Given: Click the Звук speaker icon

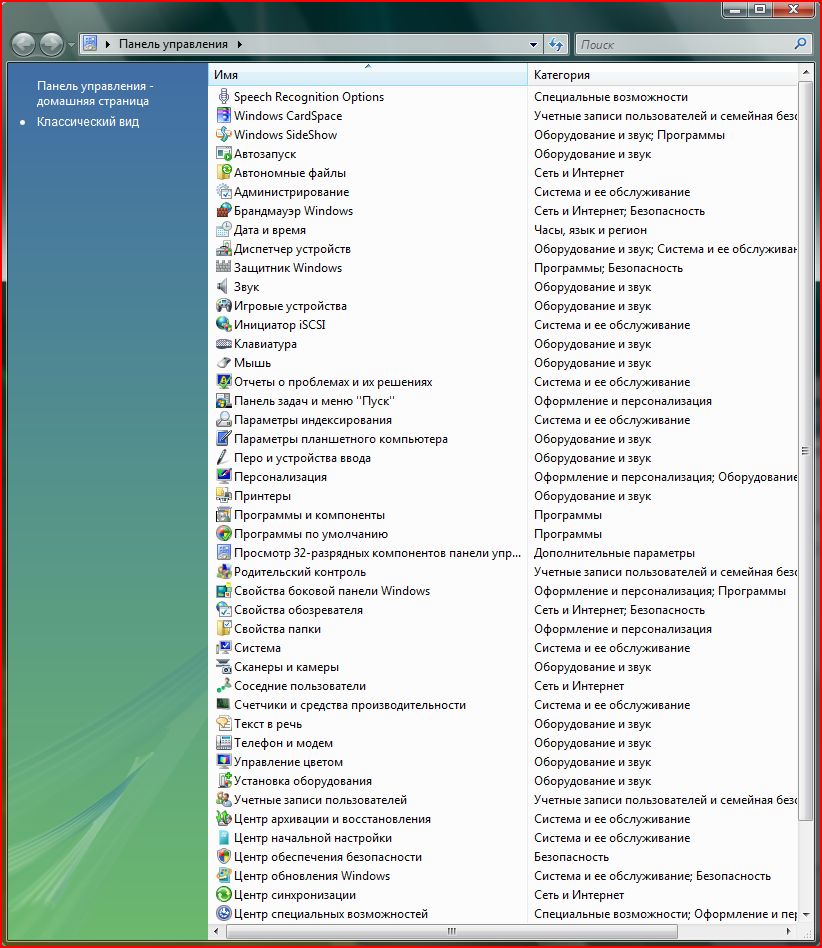Looking at the screenshot, I should pos(224,287).
